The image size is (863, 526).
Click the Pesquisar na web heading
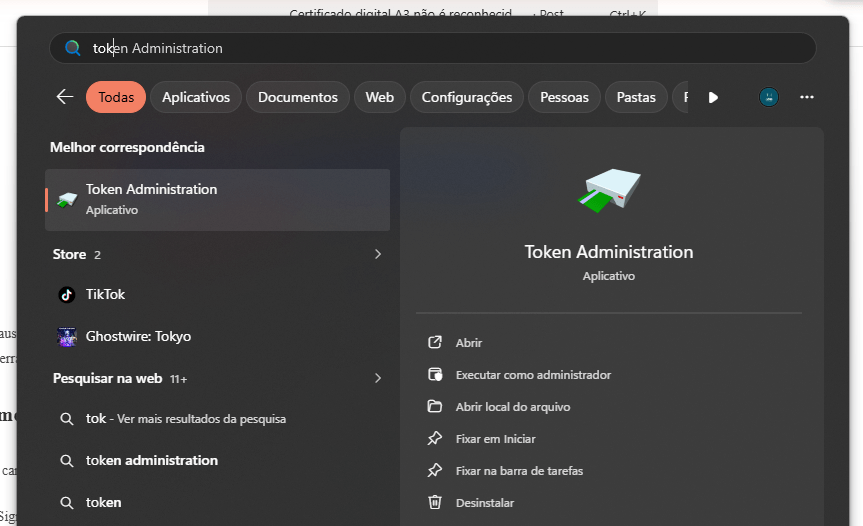pos(107,379)
